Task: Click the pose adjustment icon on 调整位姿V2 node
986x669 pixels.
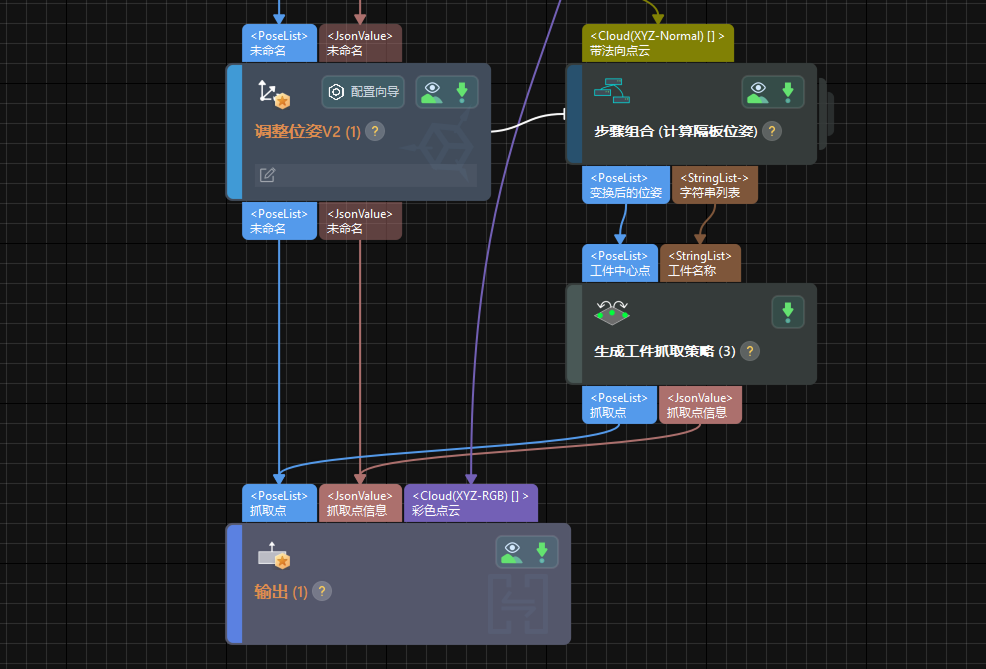Action: [x=270, y=92]
